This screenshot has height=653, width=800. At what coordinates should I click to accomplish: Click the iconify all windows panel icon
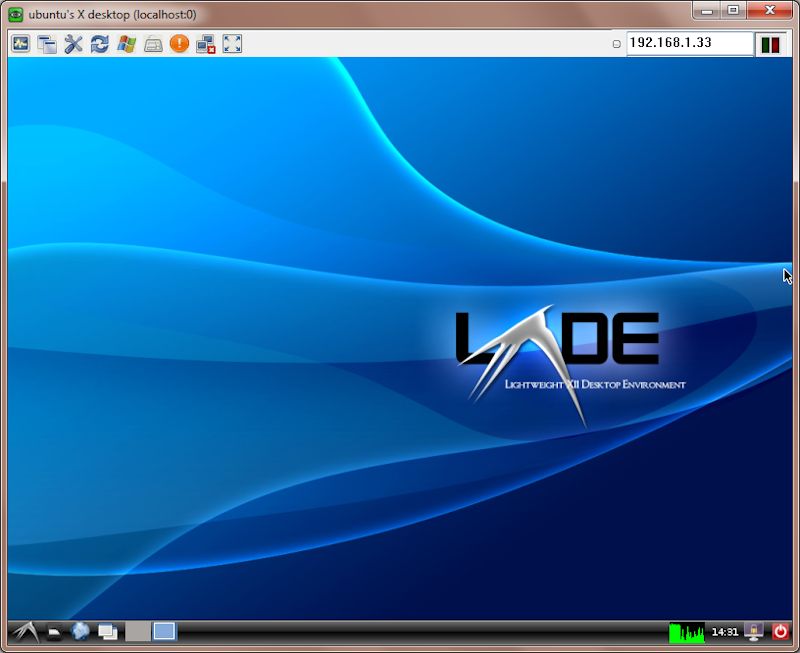(x=108, y=632)
